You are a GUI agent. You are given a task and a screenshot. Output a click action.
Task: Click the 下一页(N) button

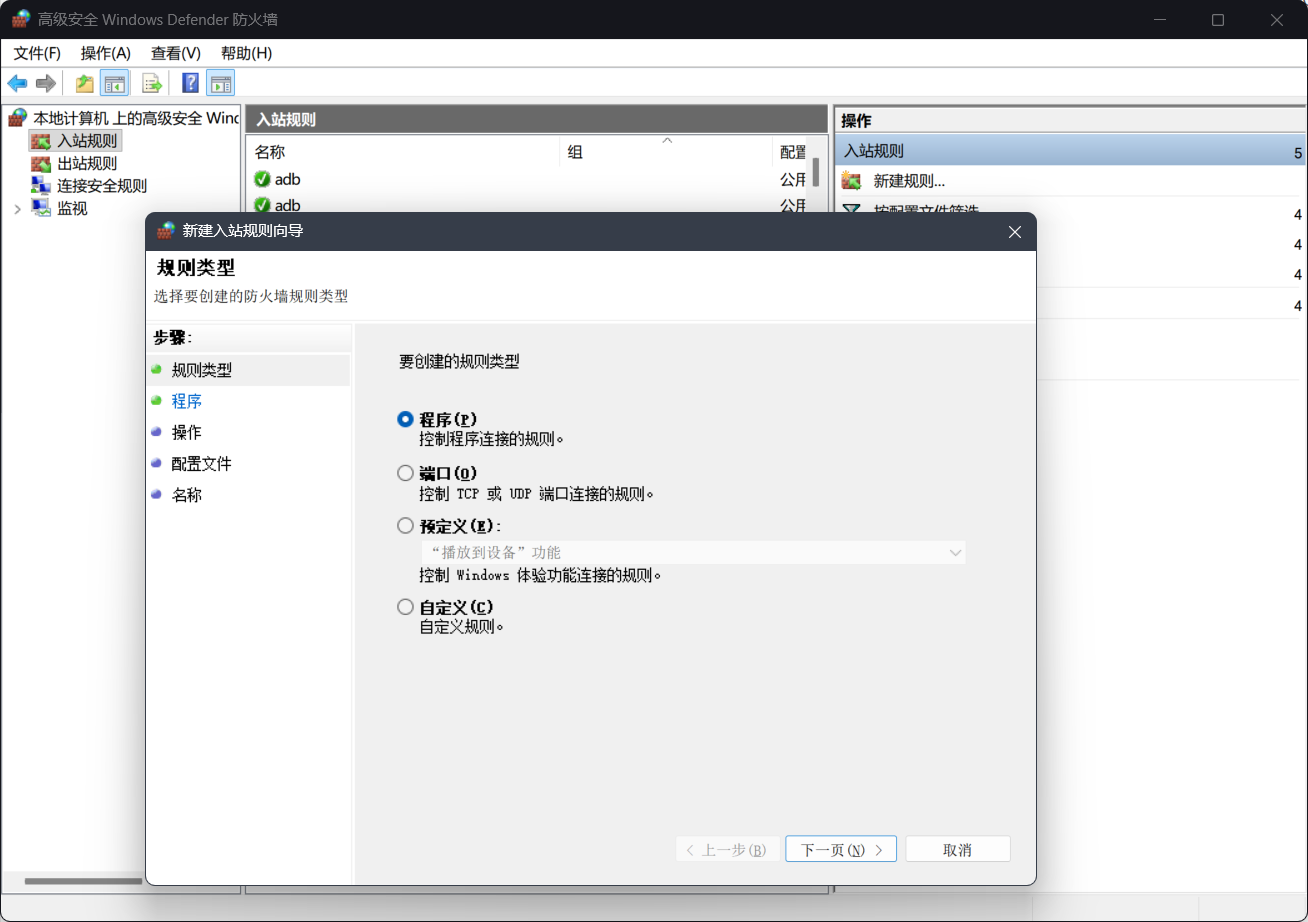pyautogui.click(x=841, y=849)
